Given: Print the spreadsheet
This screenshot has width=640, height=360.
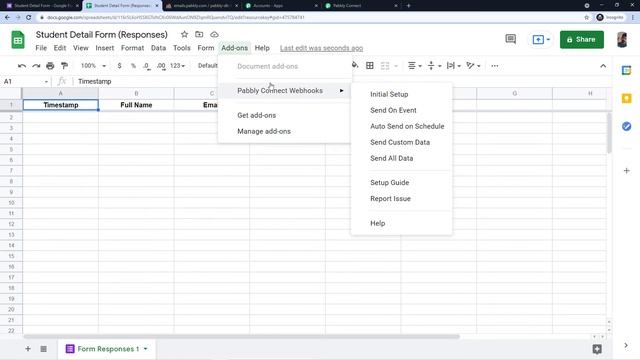Looking at the screenshot, I should click(50, 66).
